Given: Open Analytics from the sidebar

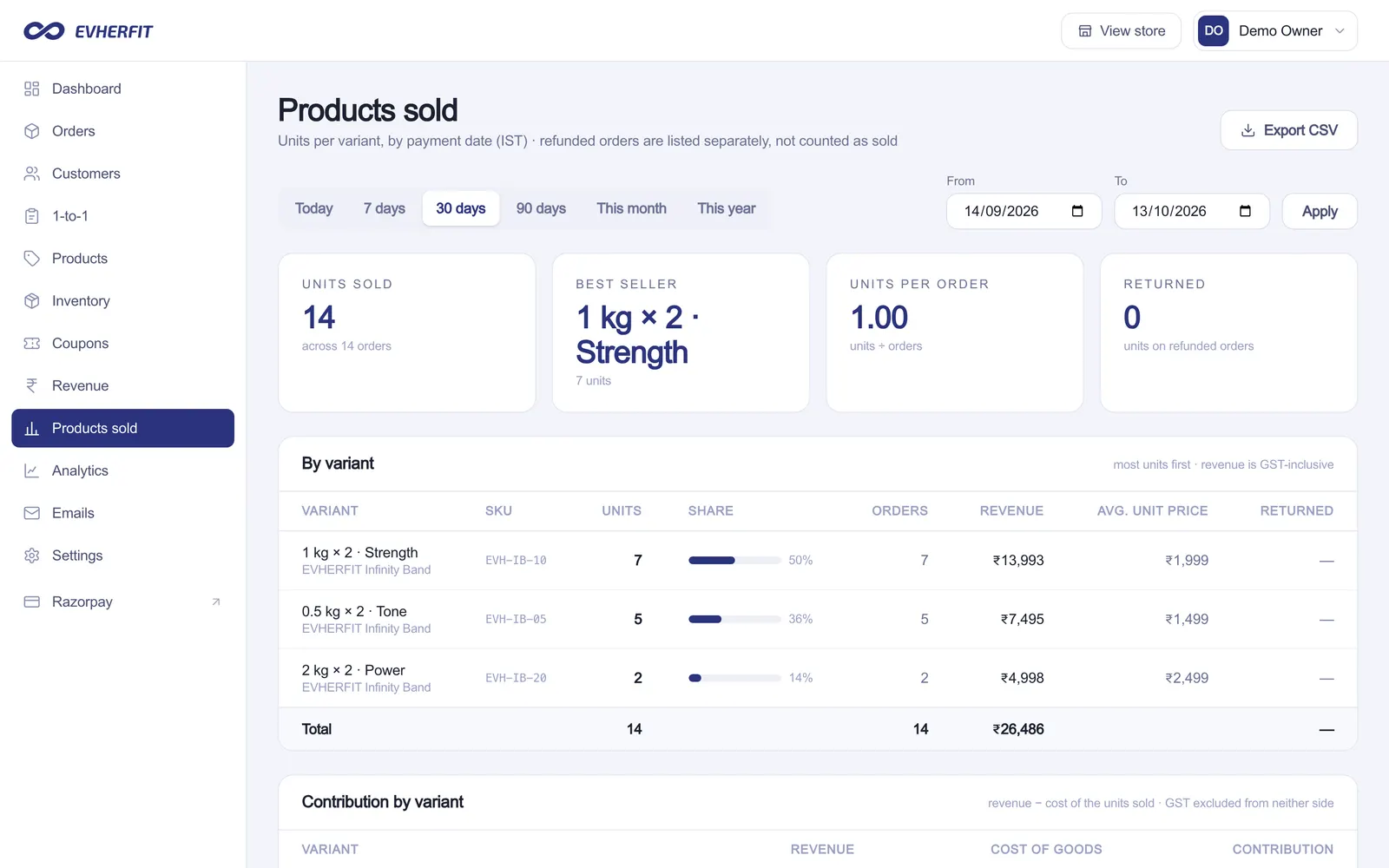Looking at the screenshot, I should pos(122,470).
